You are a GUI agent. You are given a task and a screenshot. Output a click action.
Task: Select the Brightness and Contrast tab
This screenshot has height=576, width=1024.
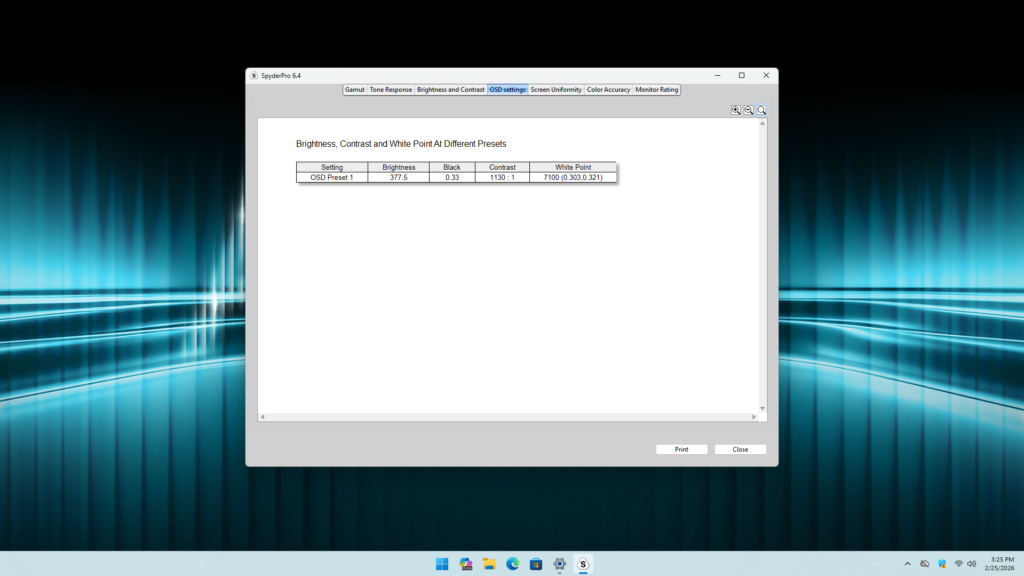point(450,90)
